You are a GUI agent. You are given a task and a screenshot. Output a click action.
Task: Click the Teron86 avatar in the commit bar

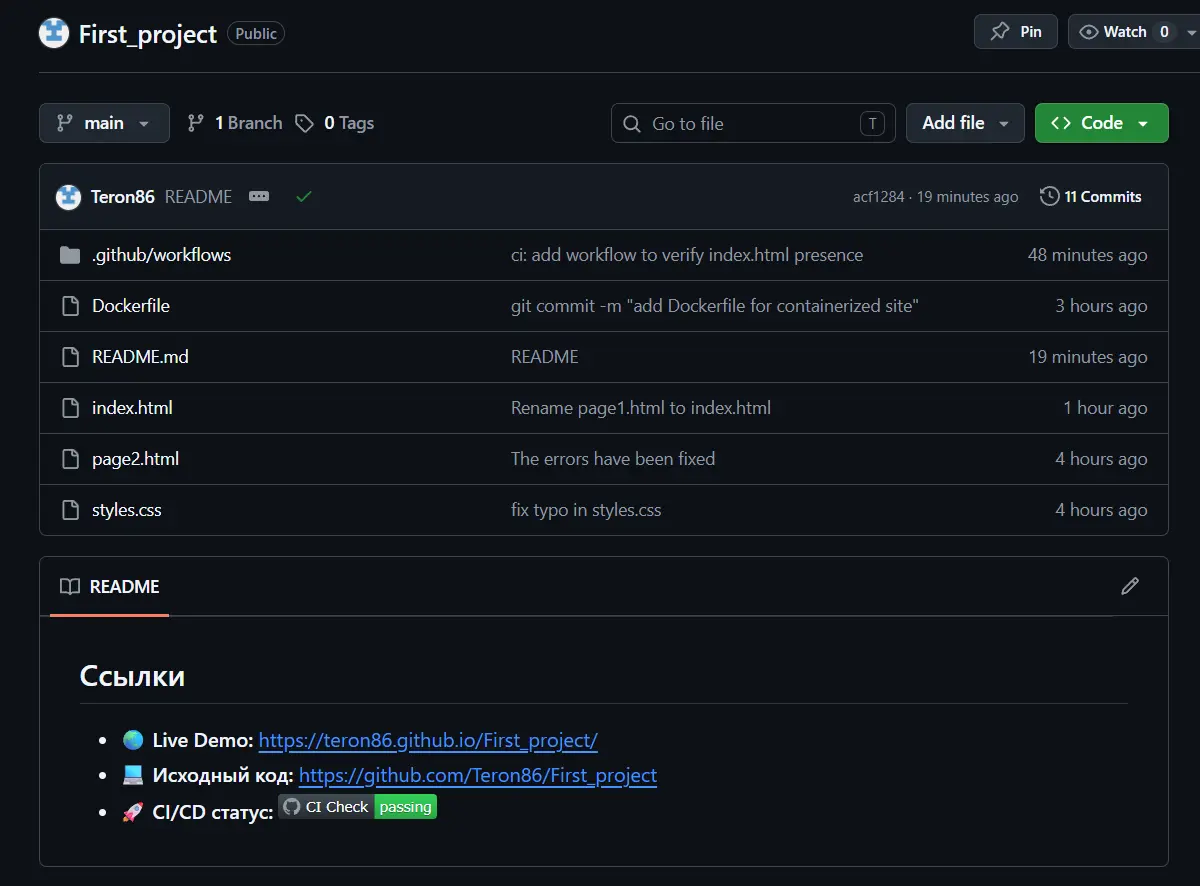pyautogui.click(x=68, y=197)
